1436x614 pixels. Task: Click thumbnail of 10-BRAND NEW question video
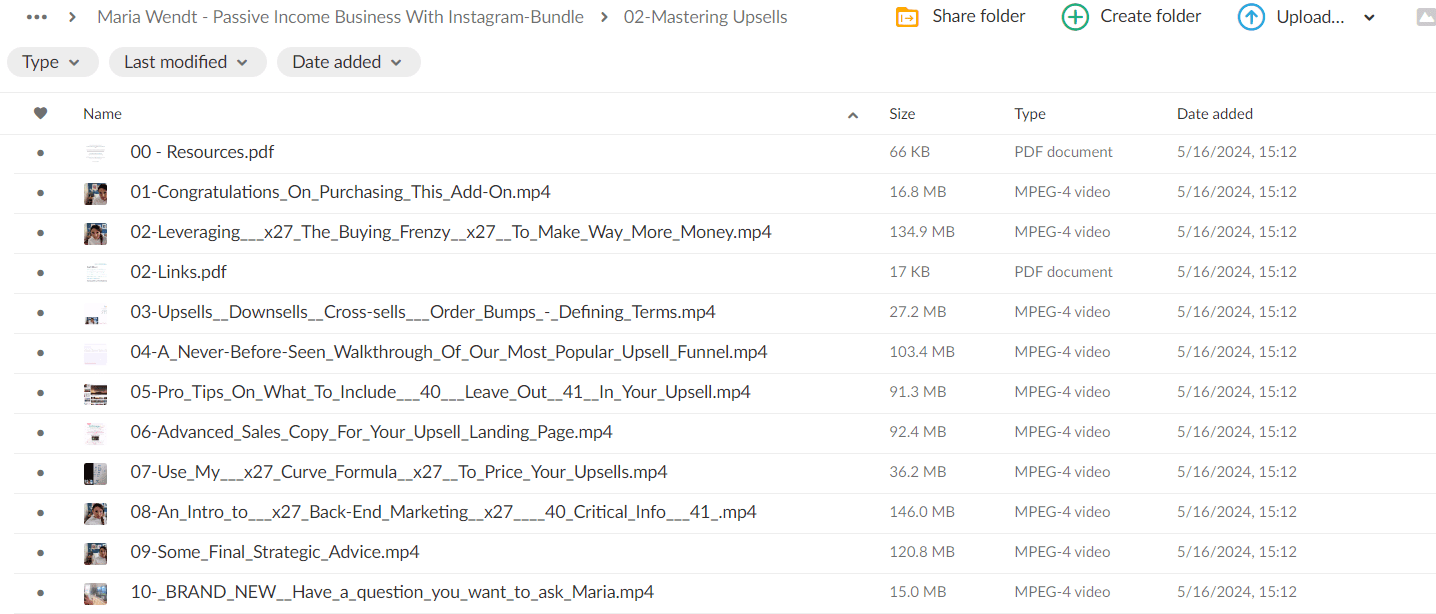click(x=95, y=593)
